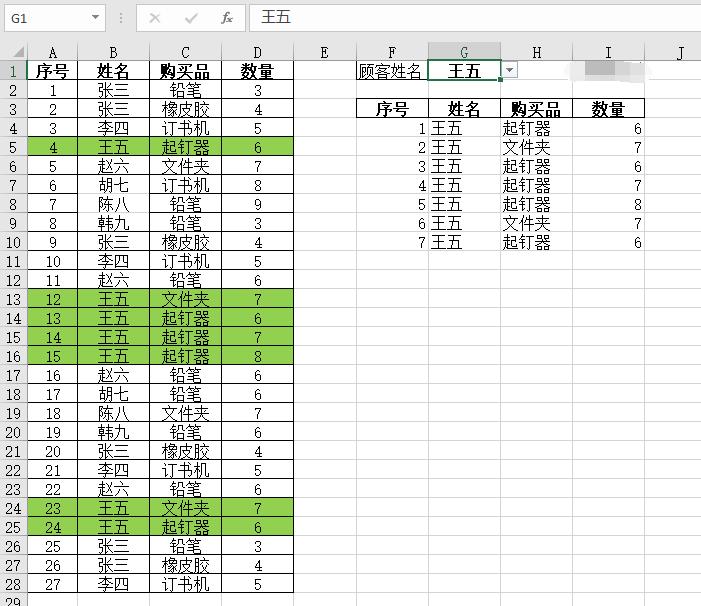
Task: Select column C header
Action: [x=186, y=52]
